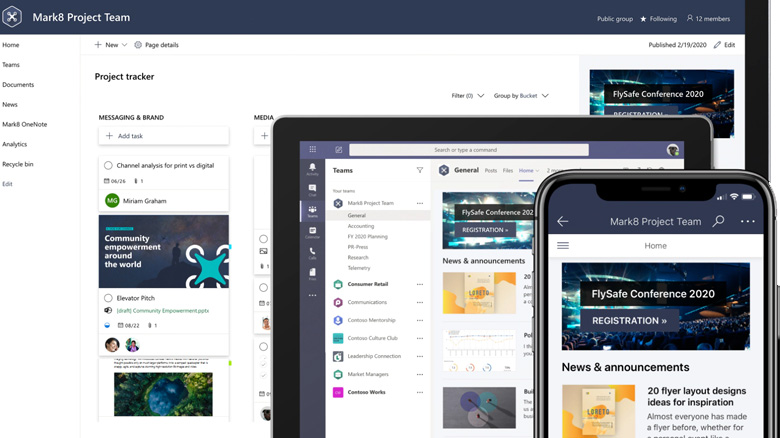Open Calendar in the Teams rail
The image size is (780, 438).
[312, 232]
